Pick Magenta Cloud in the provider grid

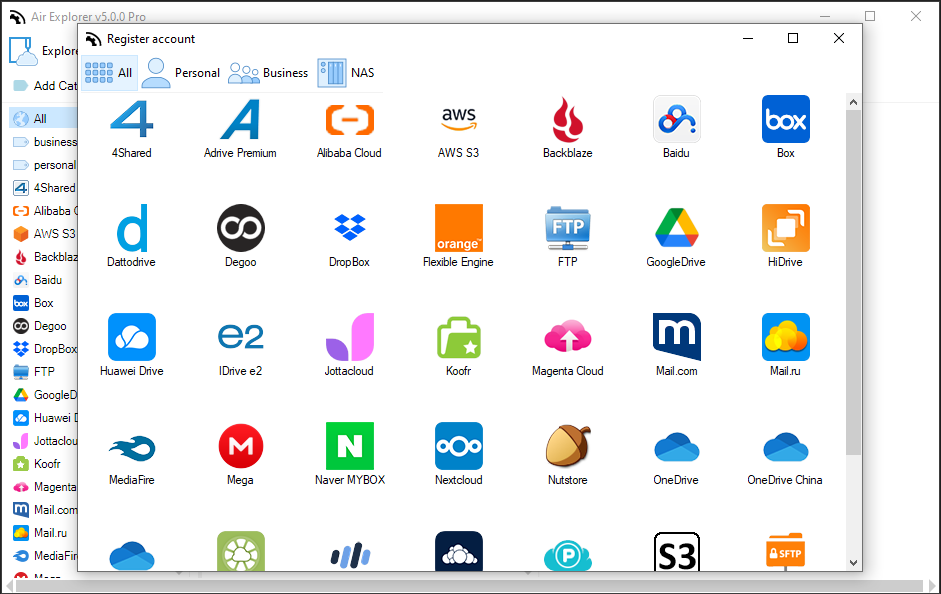point(568,337)
